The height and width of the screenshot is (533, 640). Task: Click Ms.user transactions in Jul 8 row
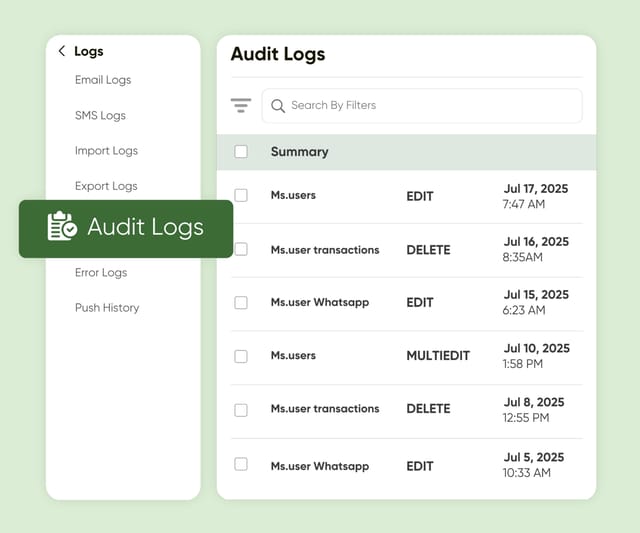pyautogui.click(x=325, y=409)
